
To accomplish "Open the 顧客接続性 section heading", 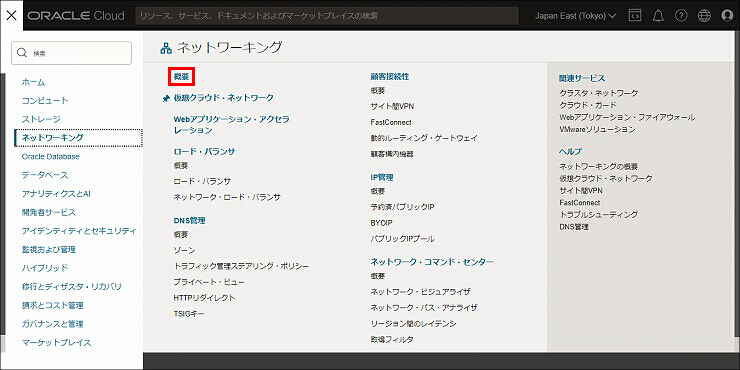I will coord(390,76).
